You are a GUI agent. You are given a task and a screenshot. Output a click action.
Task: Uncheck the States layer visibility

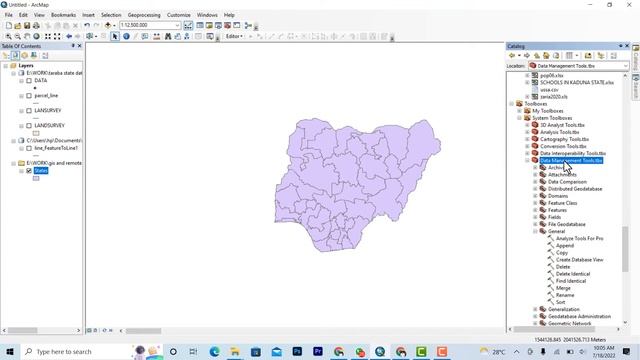coord(29,171)
